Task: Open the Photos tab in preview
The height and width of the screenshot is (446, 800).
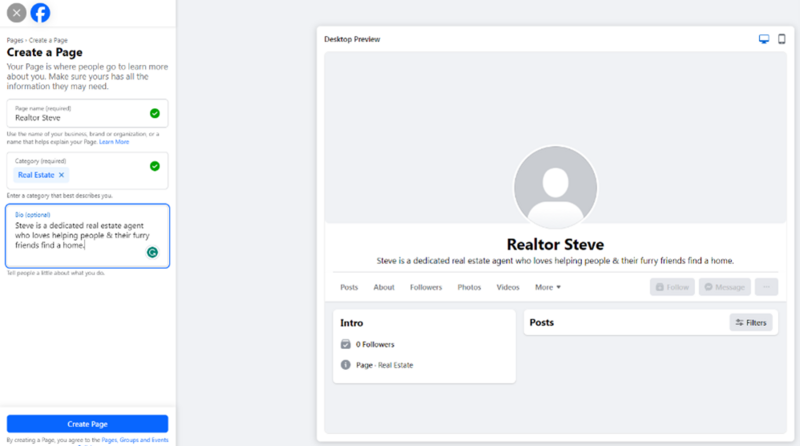Action: [469, 287]
